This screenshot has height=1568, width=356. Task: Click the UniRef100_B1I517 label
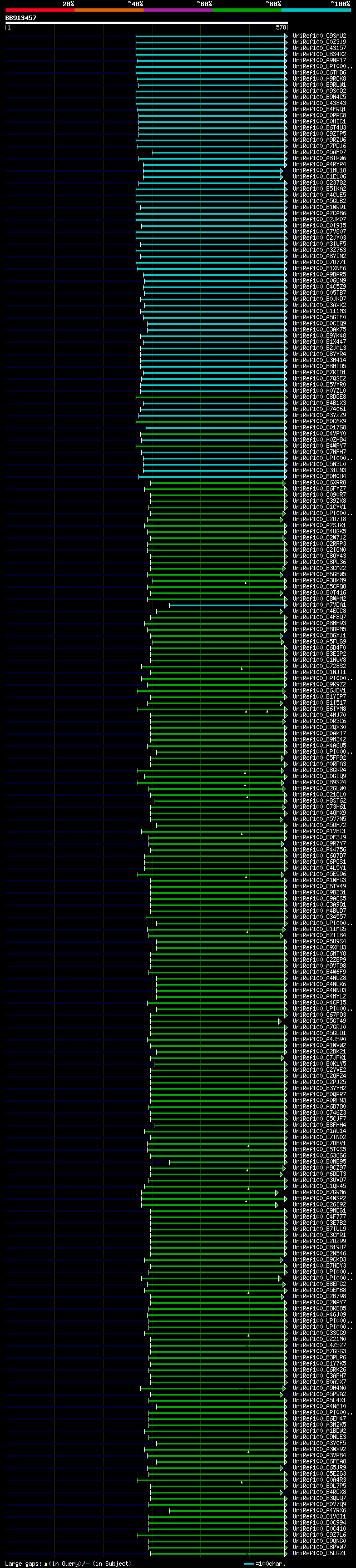pyautogui.click(x=319, y=703)
